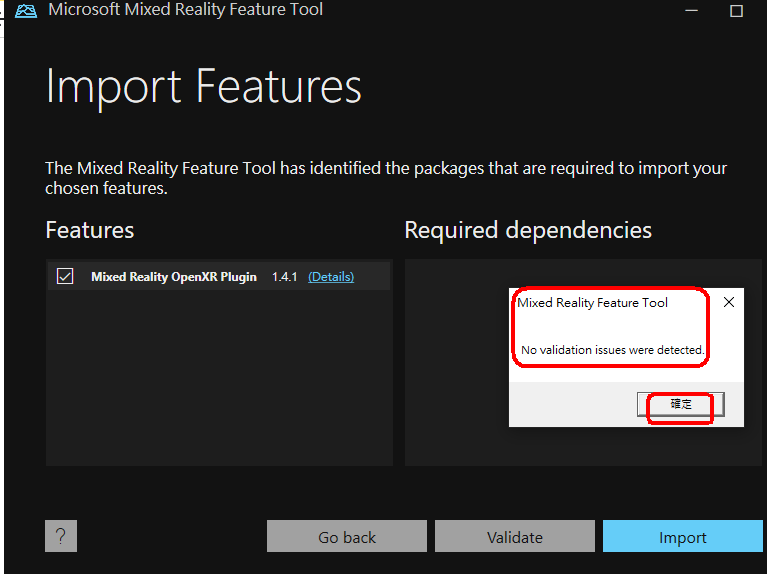Select the Mixed Reality OpenXR Plugin name
This screenshot has width=767, height=574.
click(x=174, y=277)
